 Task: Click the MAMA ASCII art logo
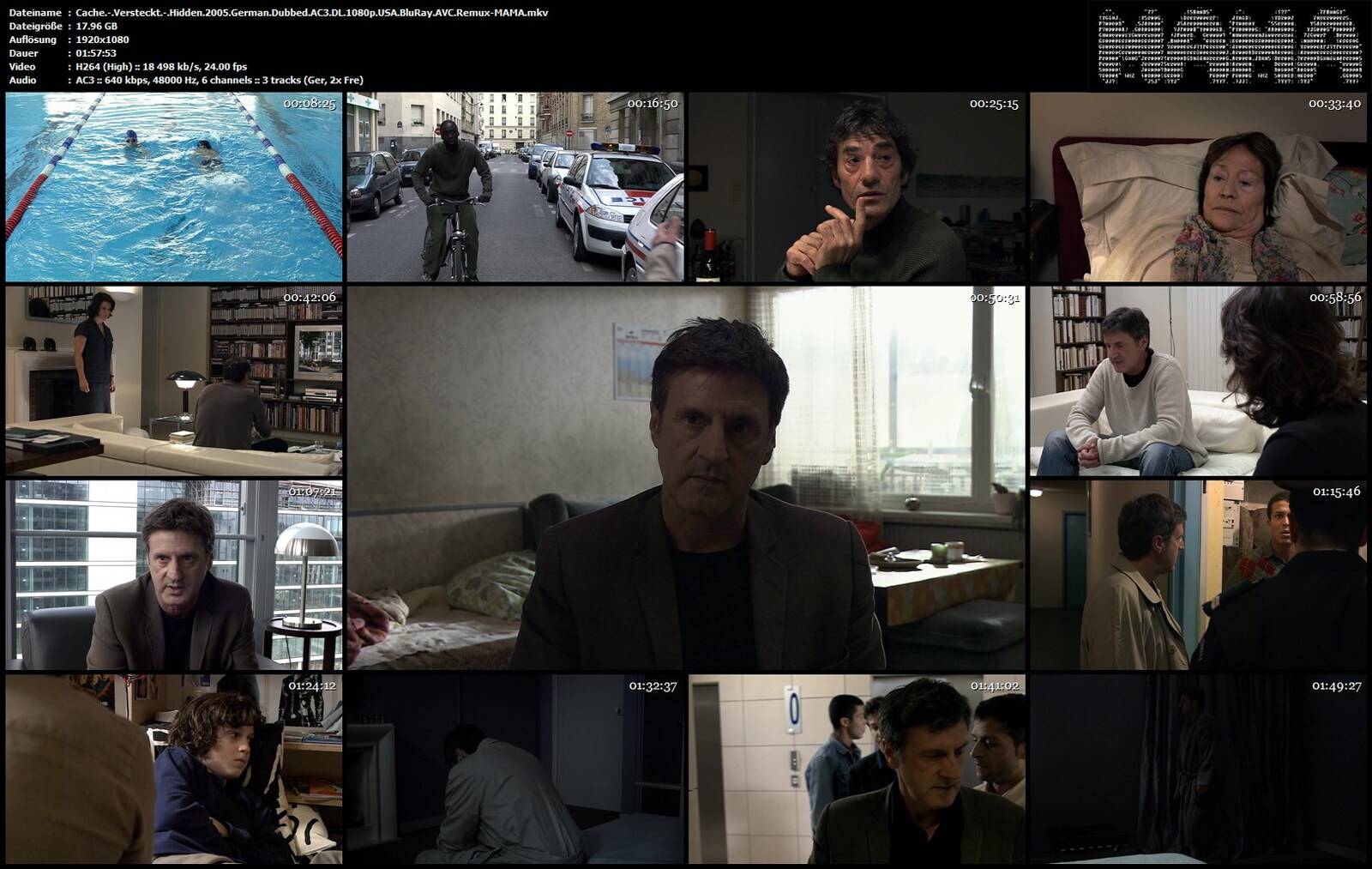click(1229, 47)
